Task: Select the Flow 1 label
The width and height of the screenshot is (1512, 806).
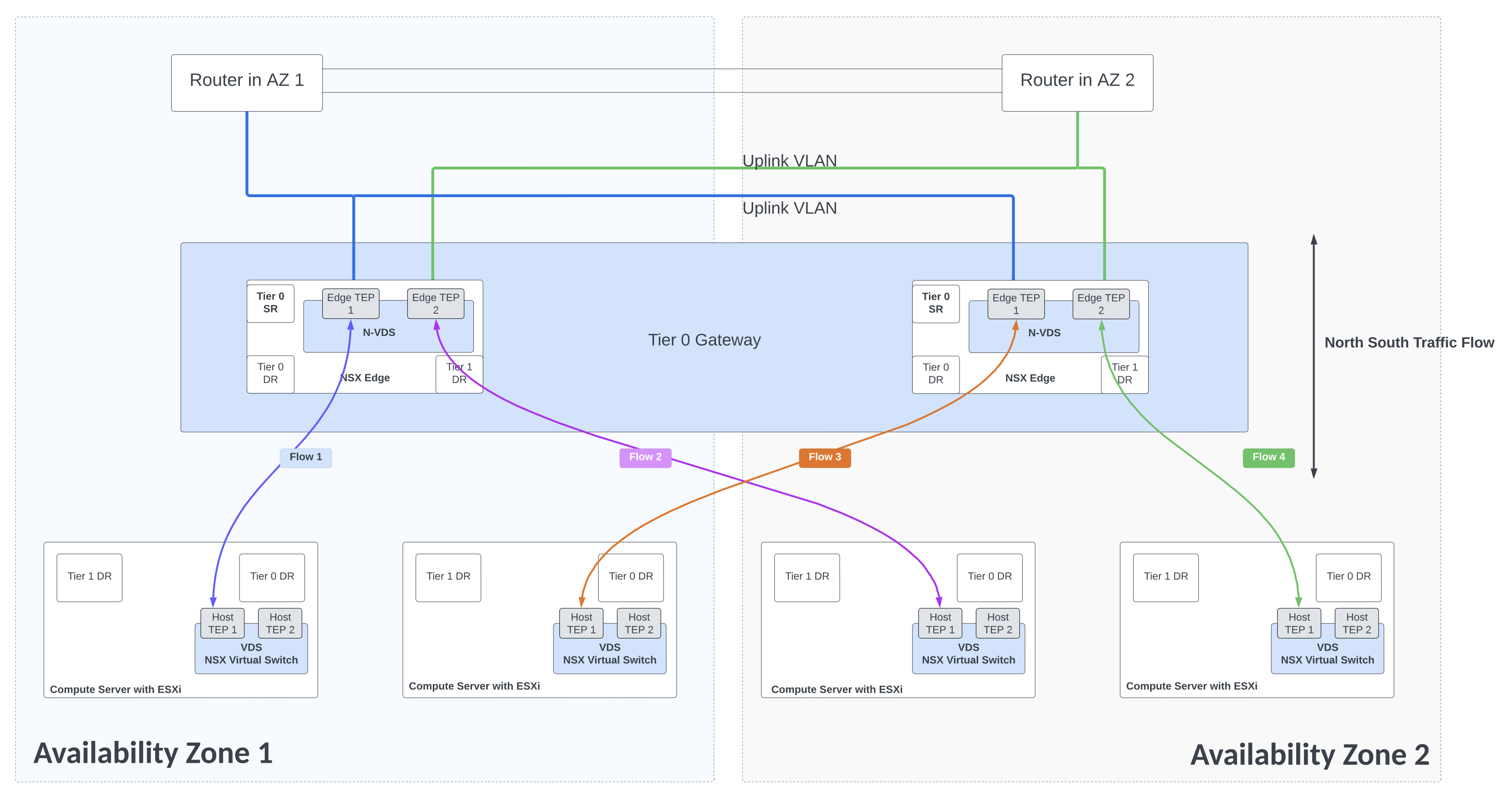Action: 305,457
